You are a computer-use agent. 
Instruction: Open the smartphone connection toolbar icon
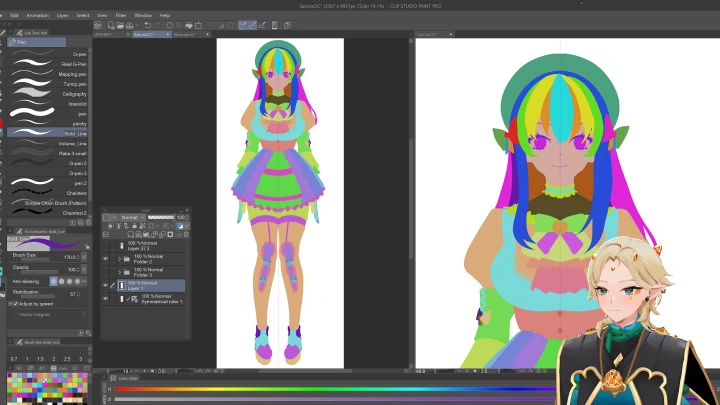point(275,25)
